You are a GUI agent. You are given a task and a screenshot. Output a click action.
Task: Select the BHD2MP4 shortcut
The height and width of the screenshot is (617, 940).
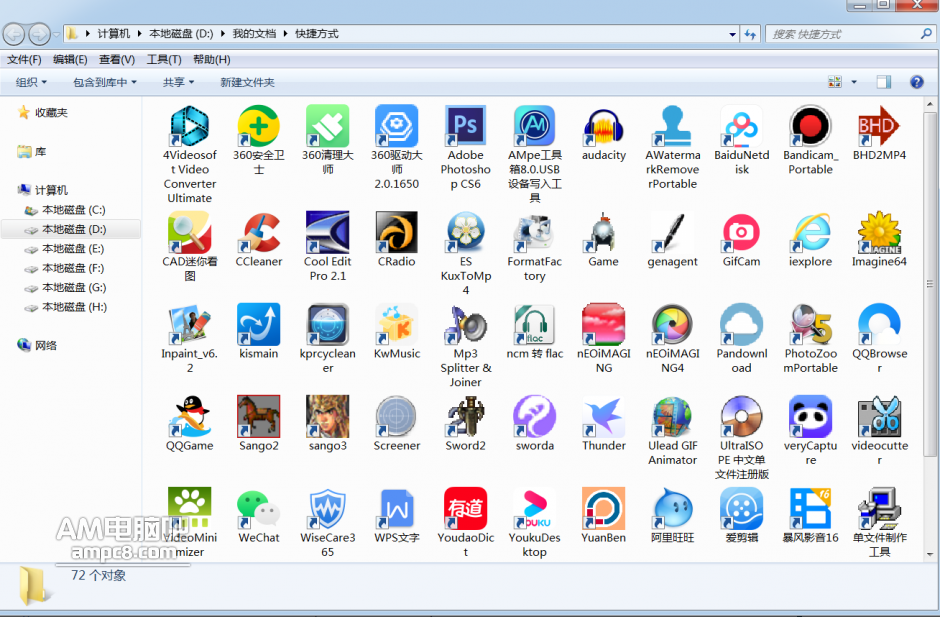click(x=879, y=126)
